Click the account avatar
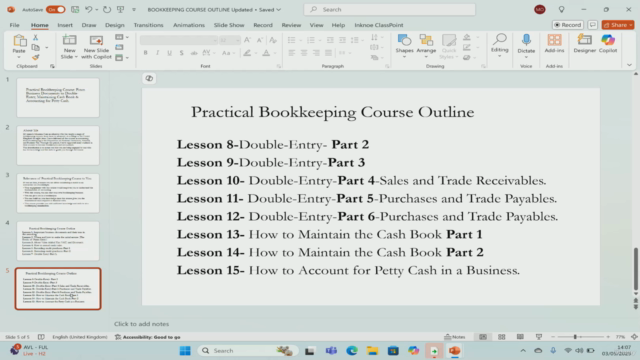The width and height of the screenshot is (640, 360). (540, 9)
